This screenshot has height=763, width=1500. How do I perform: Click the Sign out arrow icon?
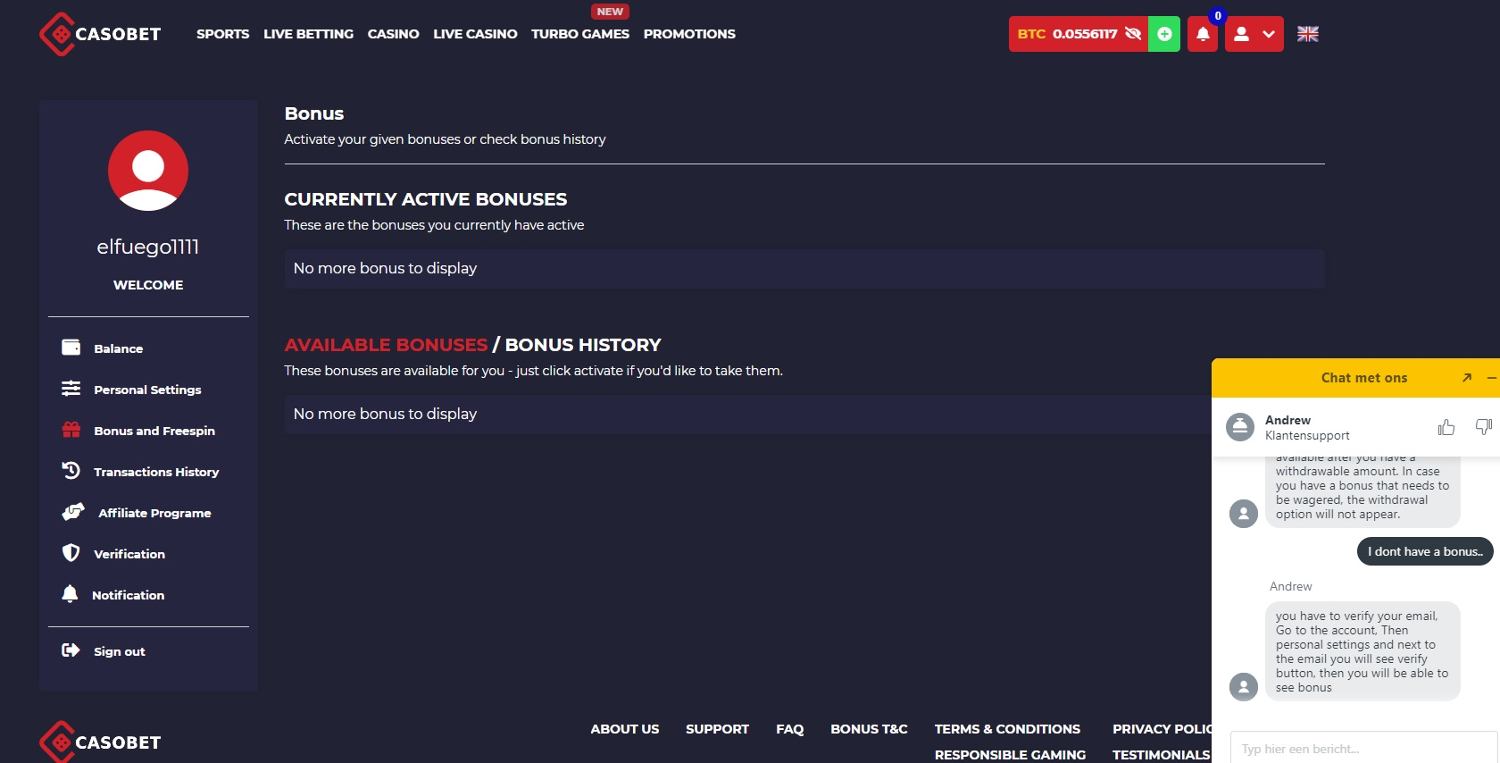click(71, 651)
